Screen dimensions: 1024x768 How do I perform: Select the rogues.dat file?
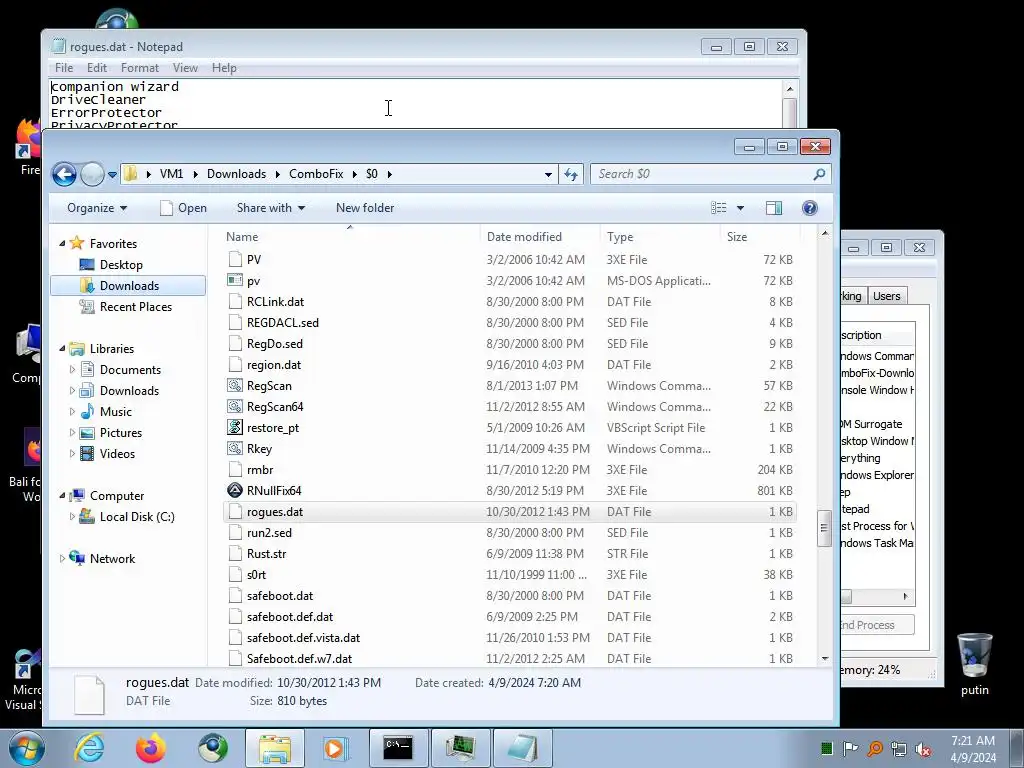click(509, 511)
